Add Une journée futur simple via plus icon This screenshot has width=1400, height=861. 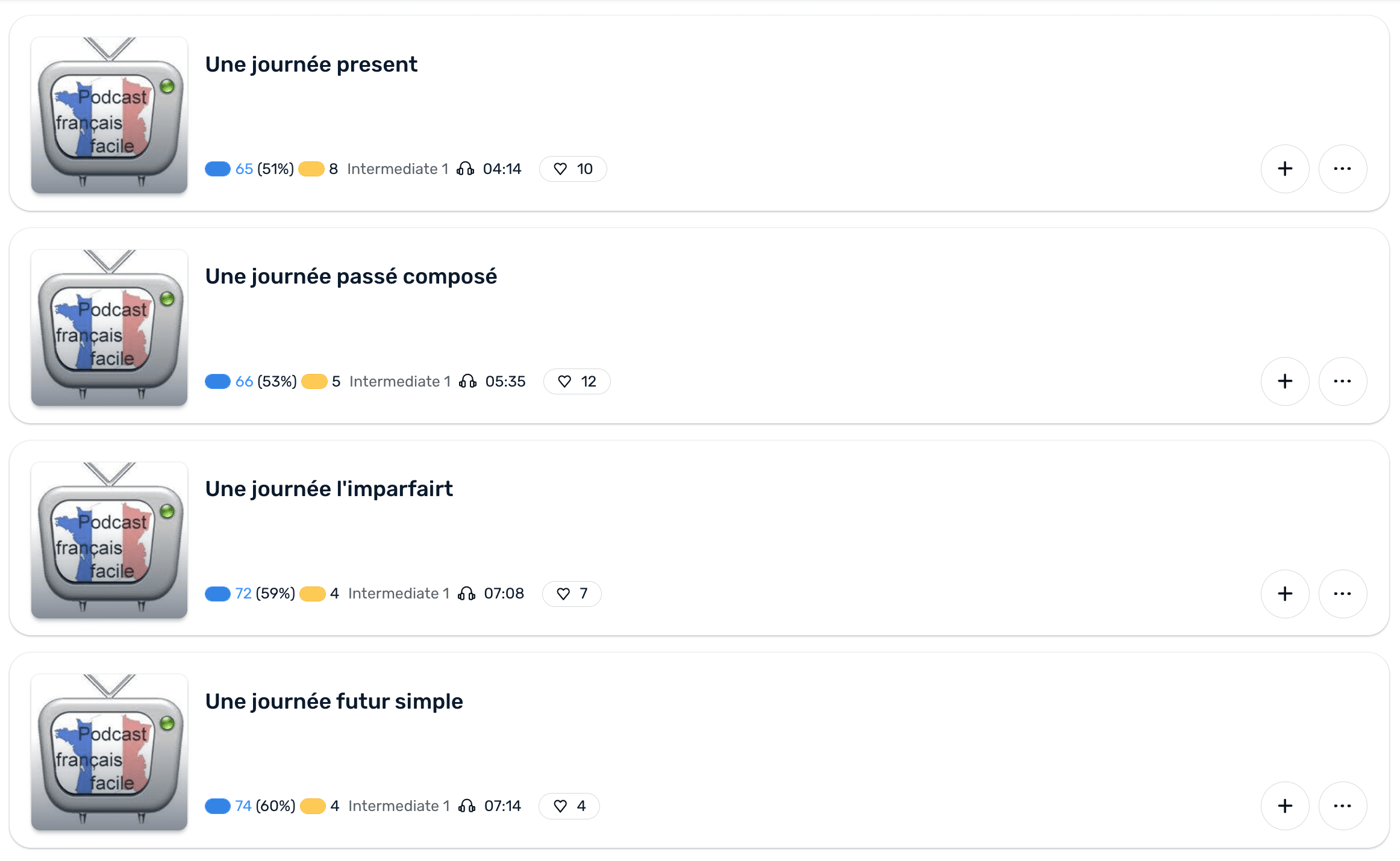pos(1284,806)
